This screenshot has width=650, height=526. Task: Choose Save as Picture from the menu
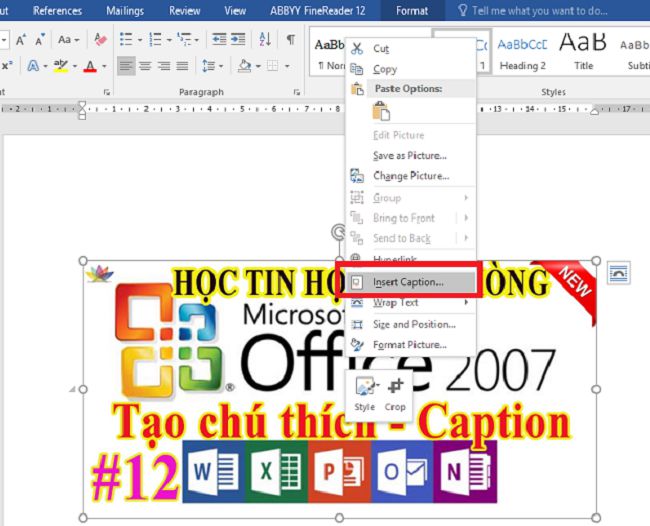click(x=410, y=155)
